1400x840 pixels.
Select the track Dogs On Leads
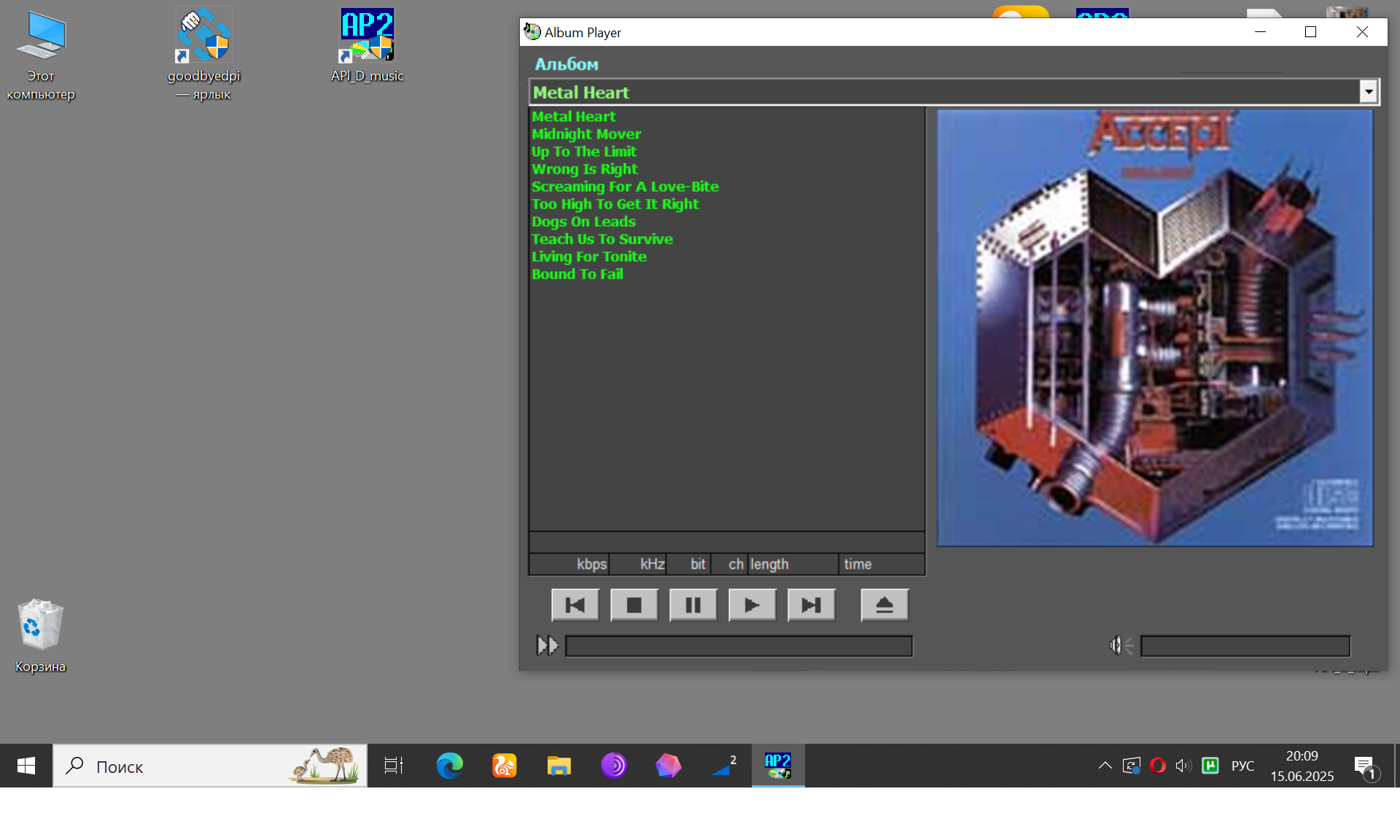(583, 222)
